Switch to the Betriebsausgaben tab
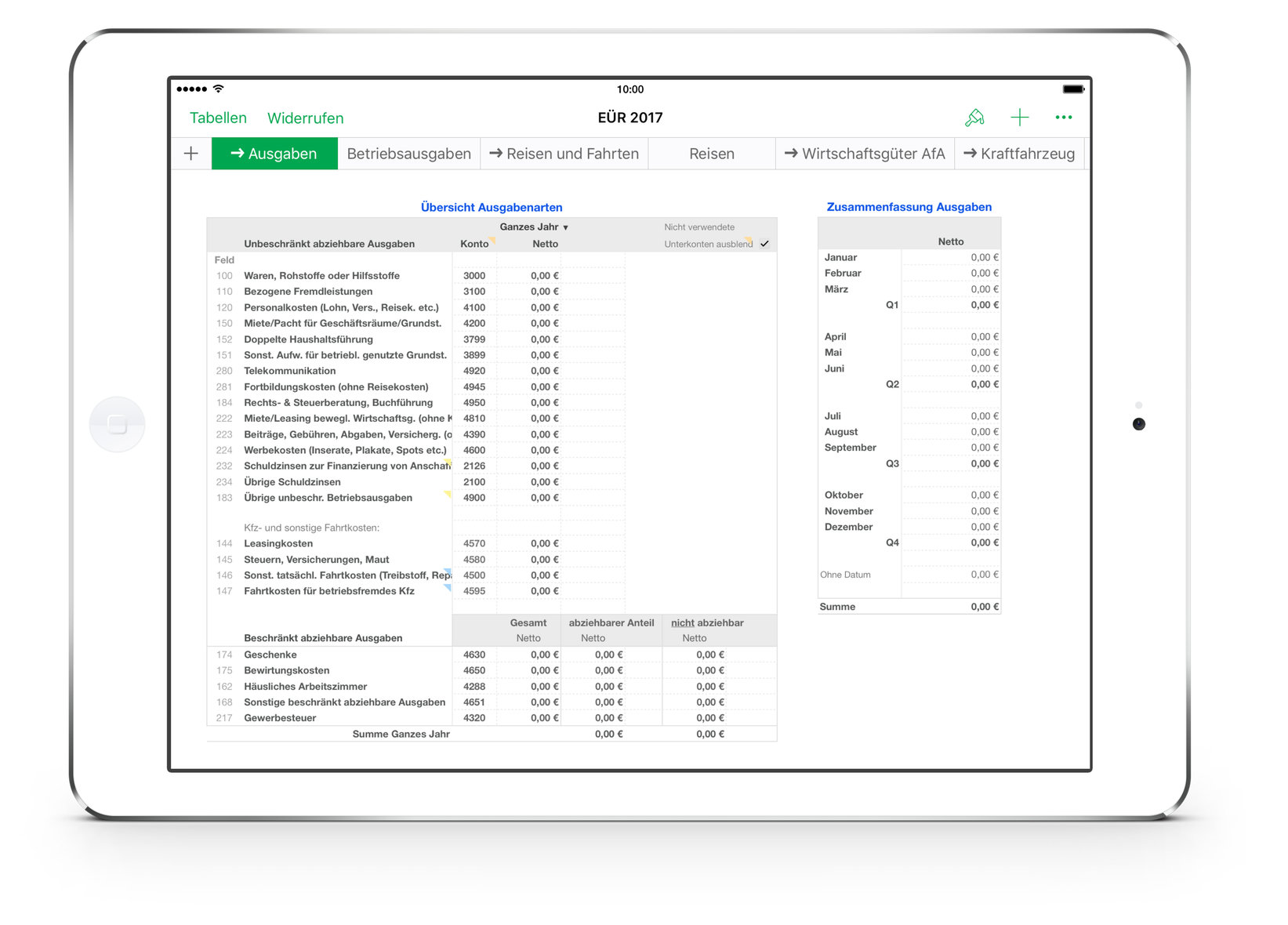 click(408, 154)
